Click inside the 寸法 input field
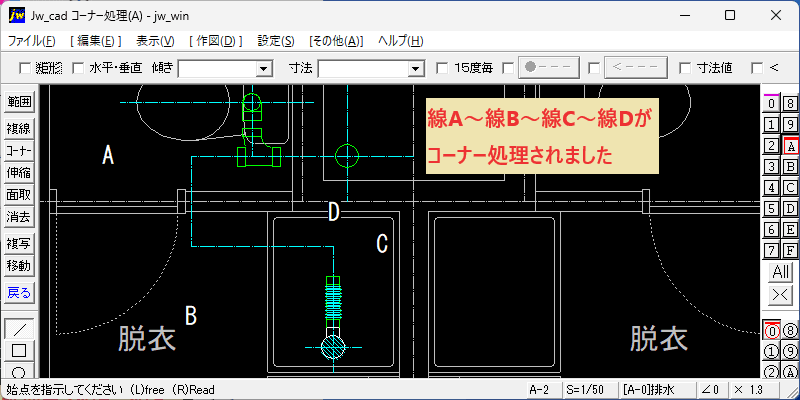 [x=364, y=69]
